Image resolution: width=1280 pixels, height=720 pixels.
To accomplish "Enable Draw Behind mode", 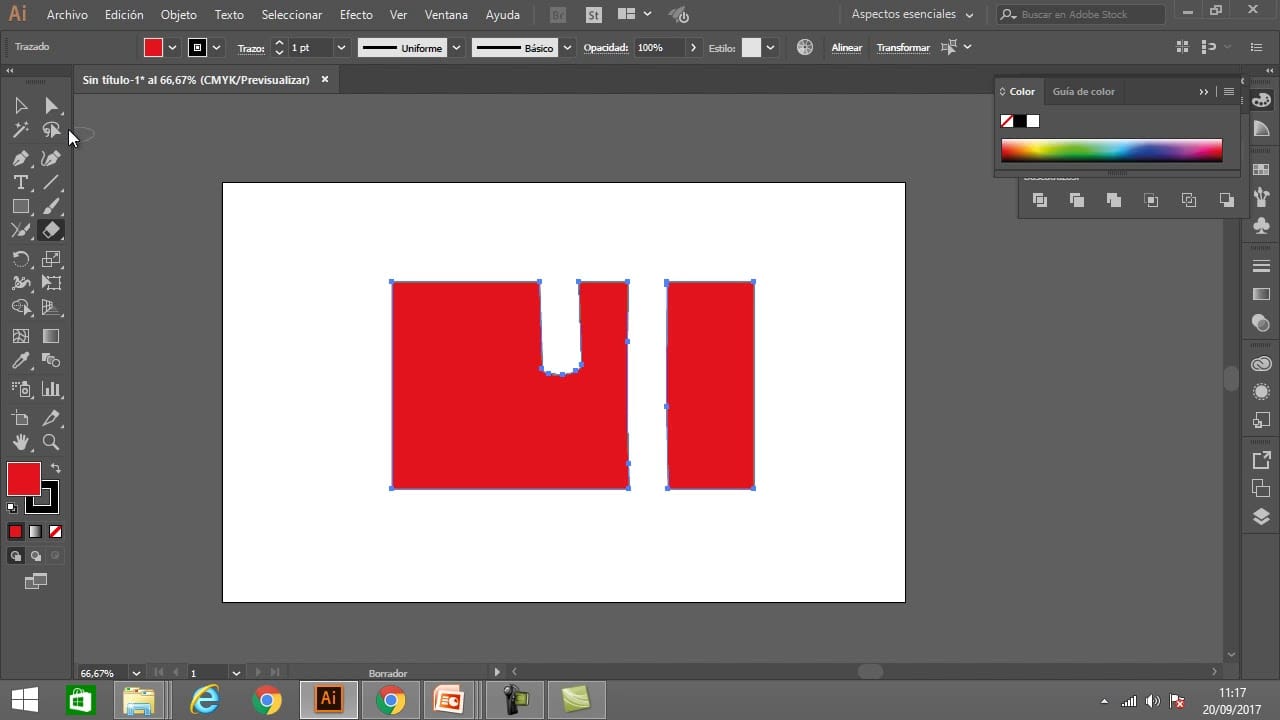I will 35,556.
